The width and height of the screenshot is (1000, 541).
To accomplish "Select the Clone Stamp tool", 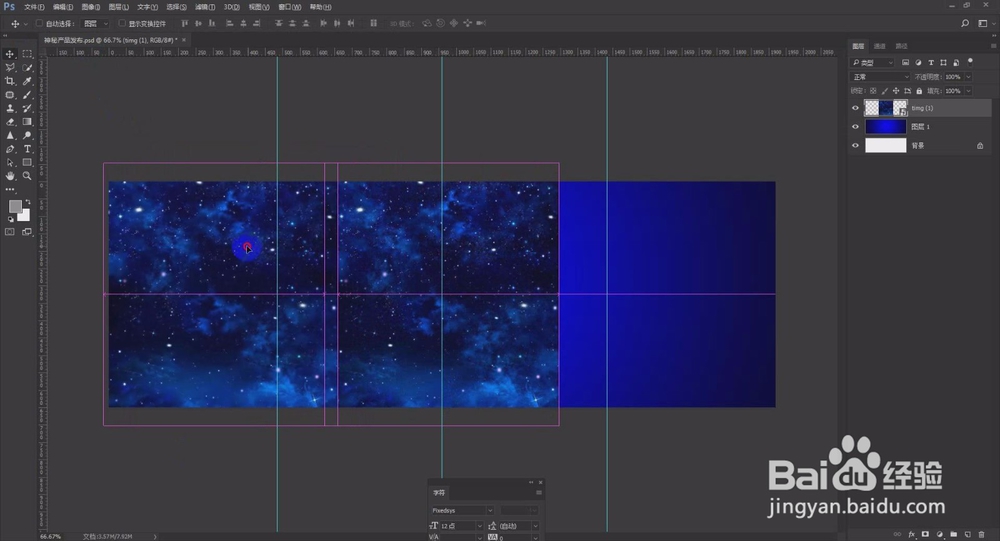I will coord(10,108).
